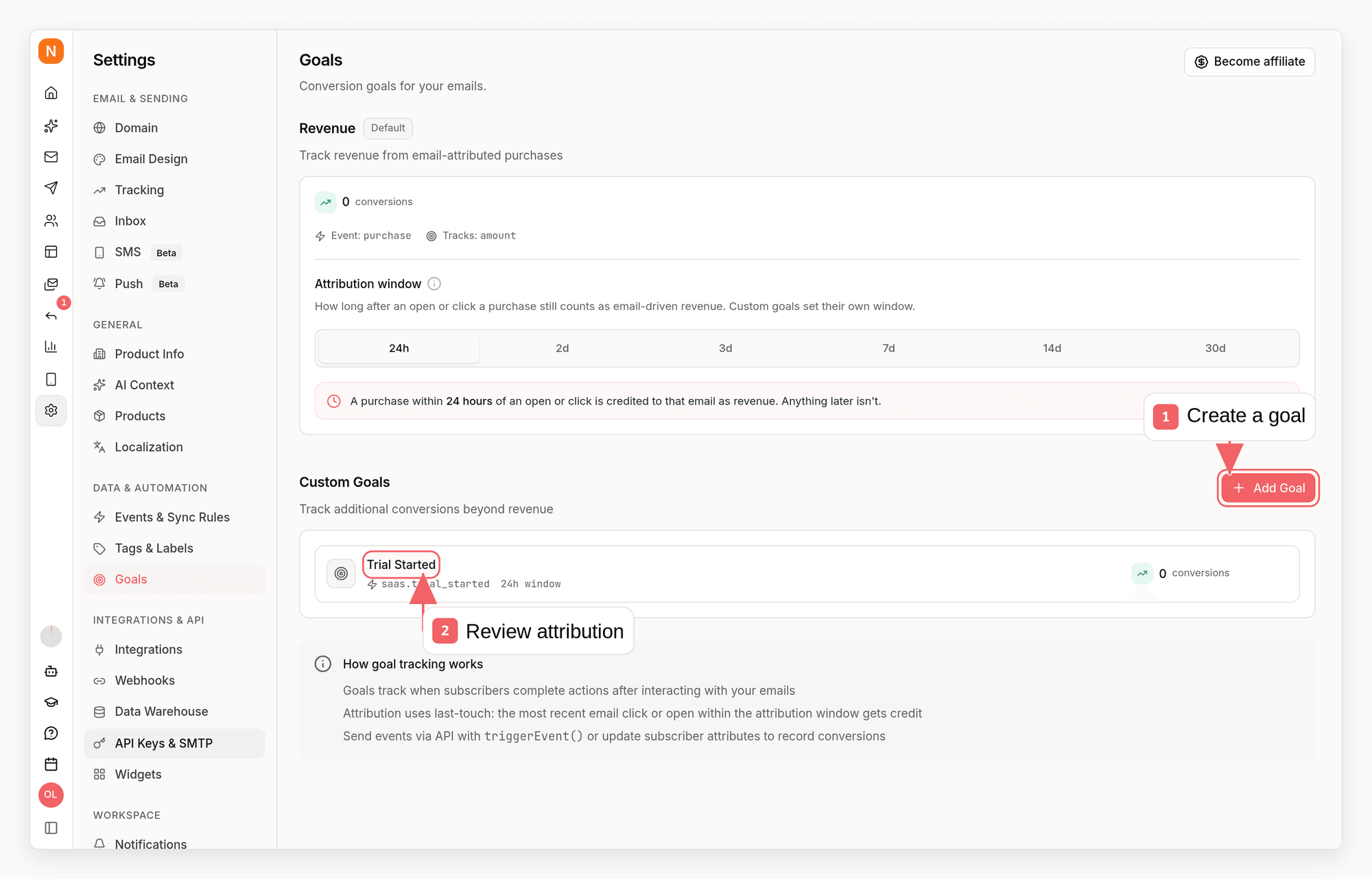Open the Home icon in left rail
Image resolution: width=1372 pixels, height=879 pixels.
[51, 93]
